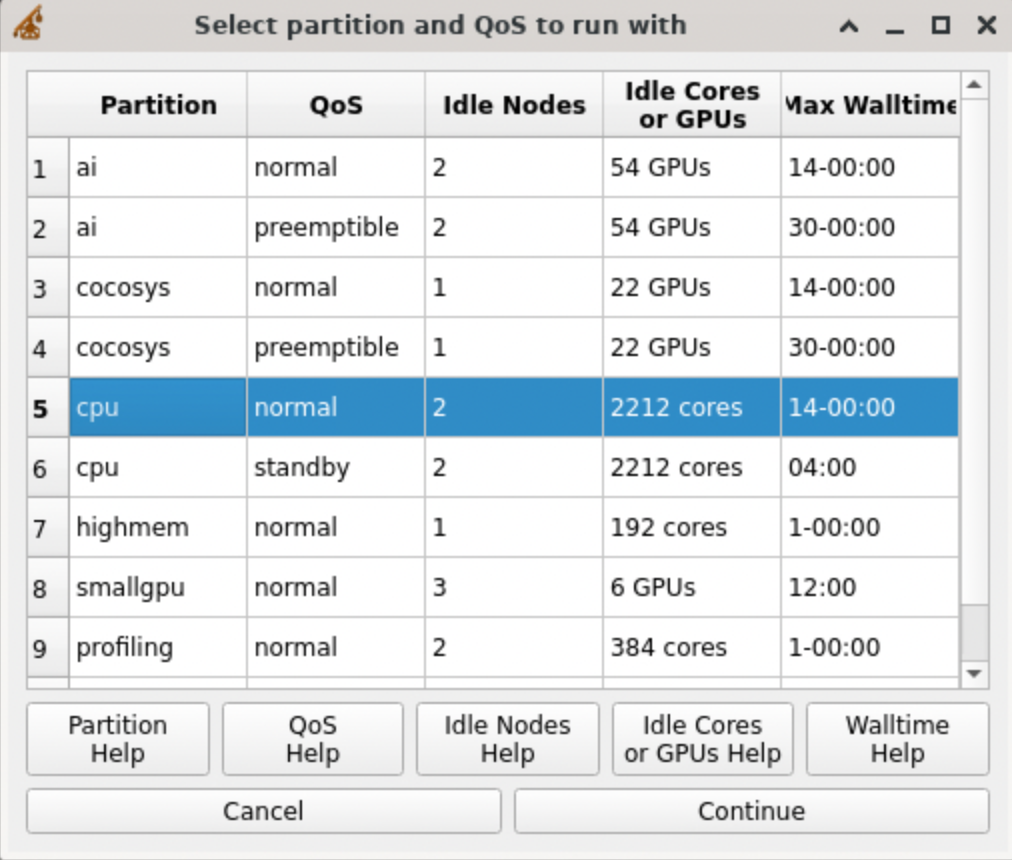Click the scrollbar up arrow
Screen dimensions: 1012x860
click(x=975, y=85)
